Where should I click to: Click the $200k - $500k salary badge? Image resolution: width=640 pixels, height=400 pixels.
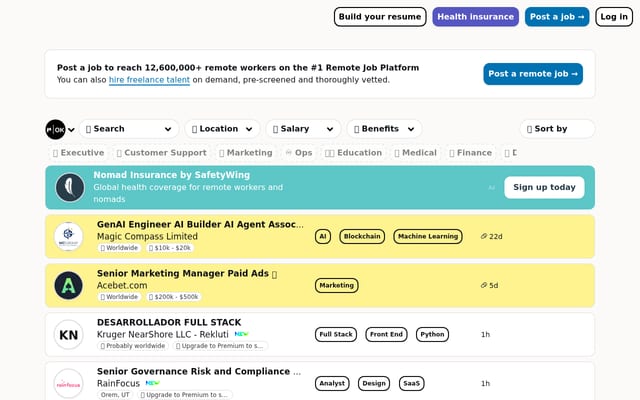click(174, 297)
